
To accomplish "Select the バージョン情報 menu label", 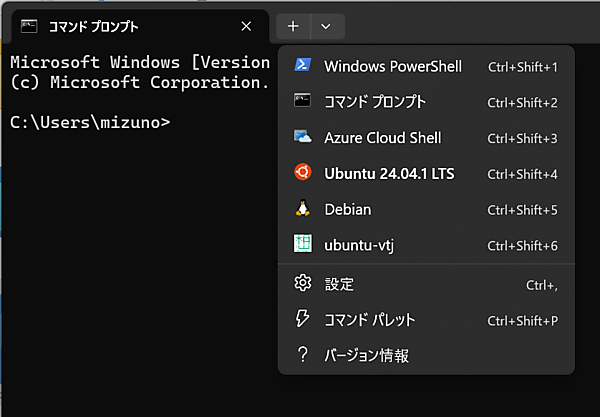I will [366, 355].
